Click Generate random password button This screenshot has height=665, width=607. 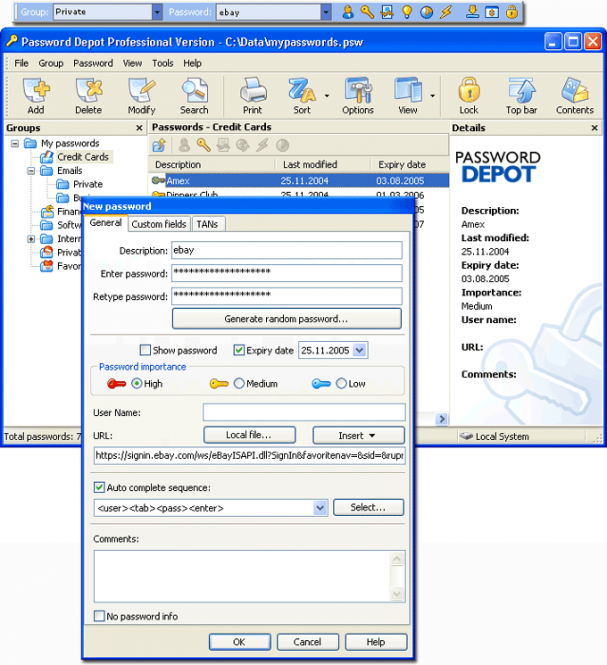click(x=287, y=319)
